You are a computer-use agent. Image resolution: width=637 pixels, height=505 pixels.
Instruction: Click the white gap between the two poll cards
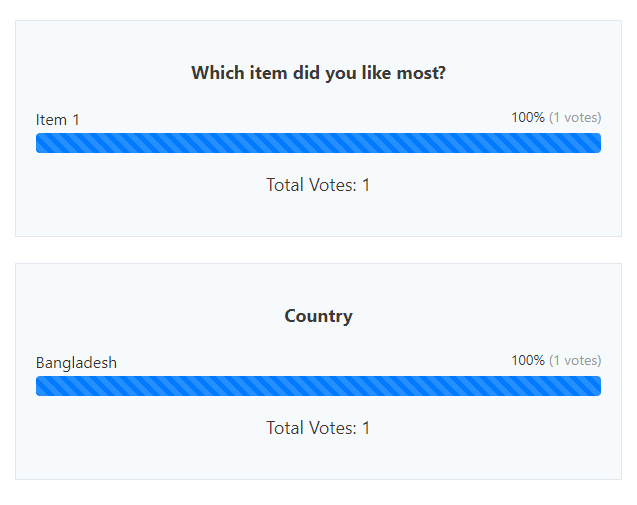318,250
